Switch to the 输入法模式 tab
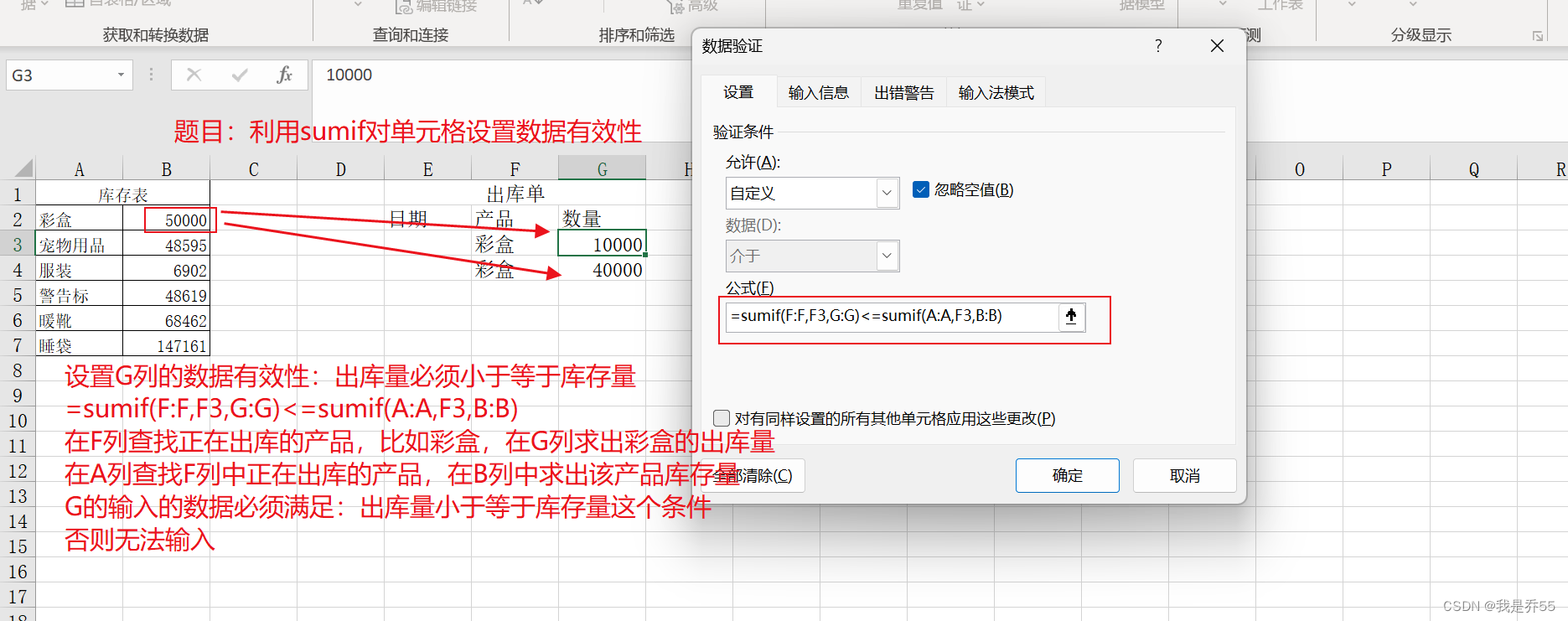 coord(996,92)
